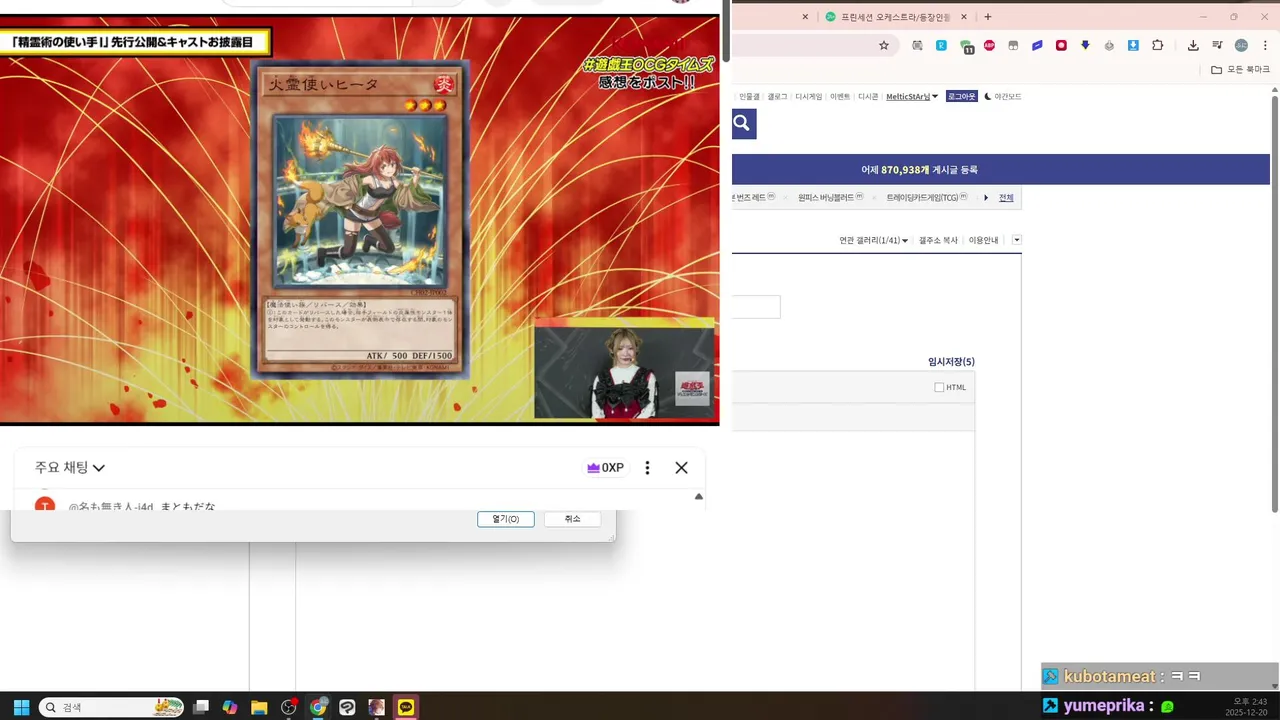Viewport: 1280px width, 720px height.
Task: Open the media control icon in Chrome toolbar
Action: [1217, 45]
